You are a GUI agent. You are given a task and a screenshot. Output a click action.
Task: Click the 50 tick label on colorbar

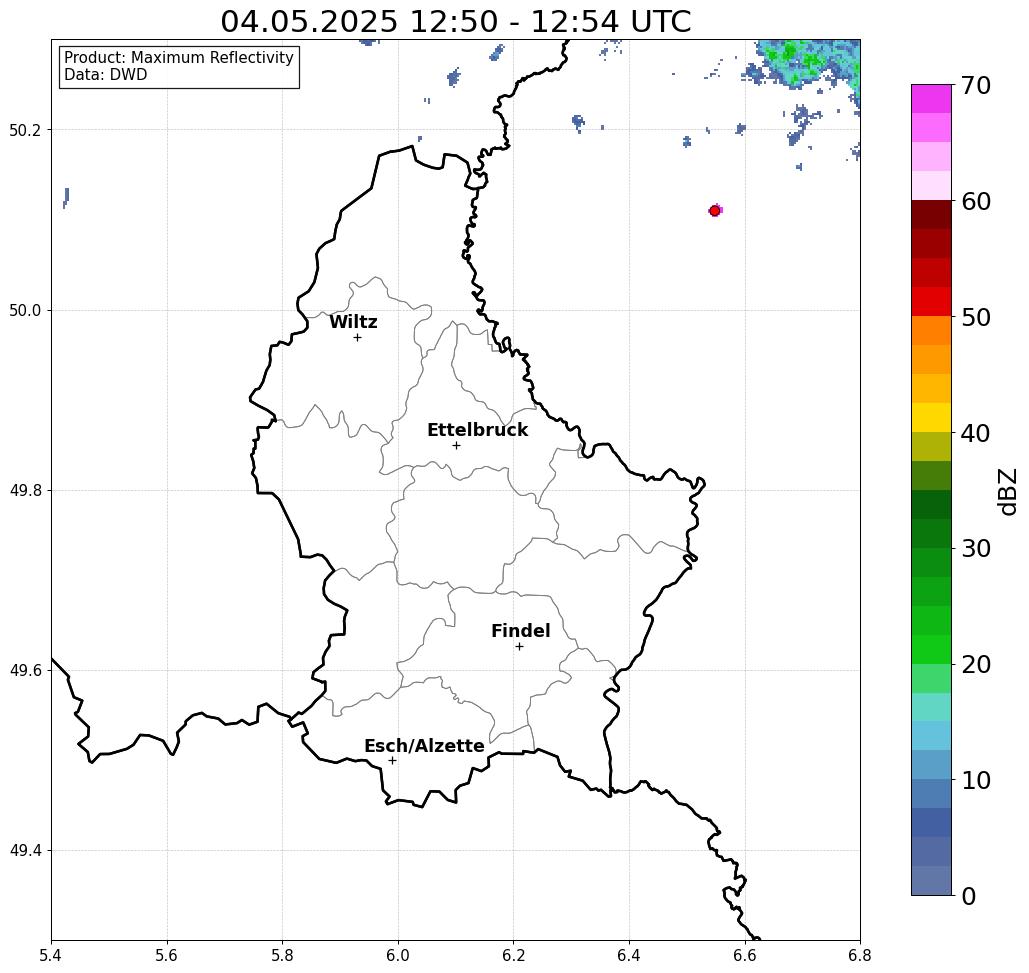click(x=975, y=318)
